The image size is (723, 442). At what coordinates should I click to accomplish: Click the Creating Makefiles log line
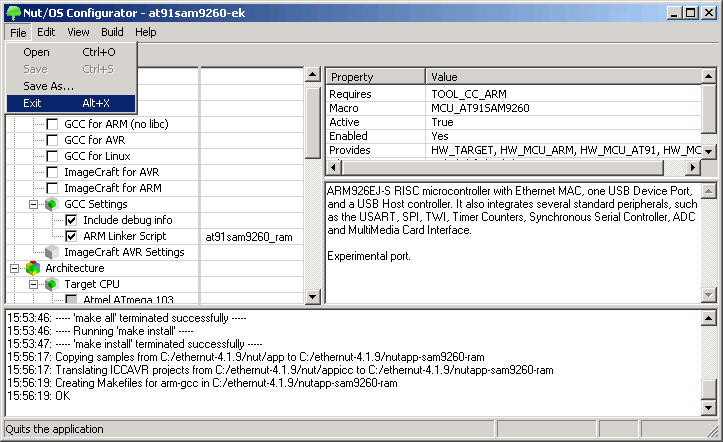click(202, 383)
